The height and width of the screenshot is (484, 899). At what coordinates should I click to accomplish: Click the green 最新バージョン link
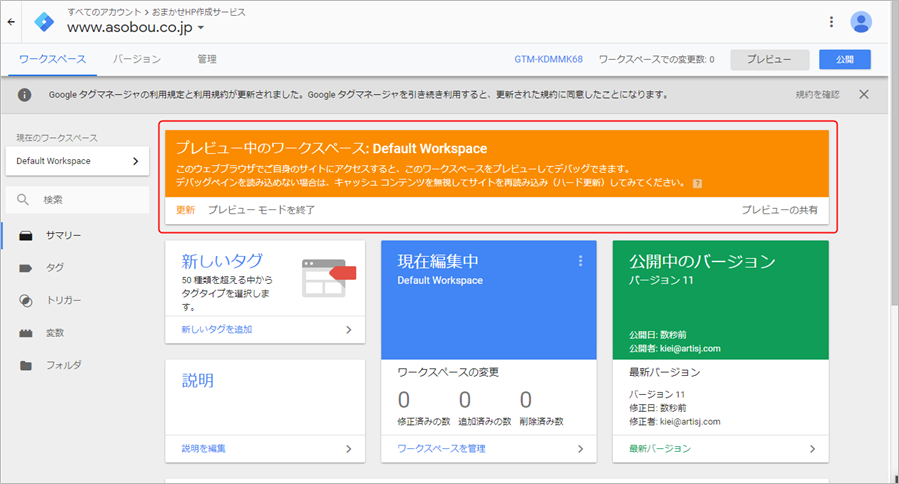[659, 448]
